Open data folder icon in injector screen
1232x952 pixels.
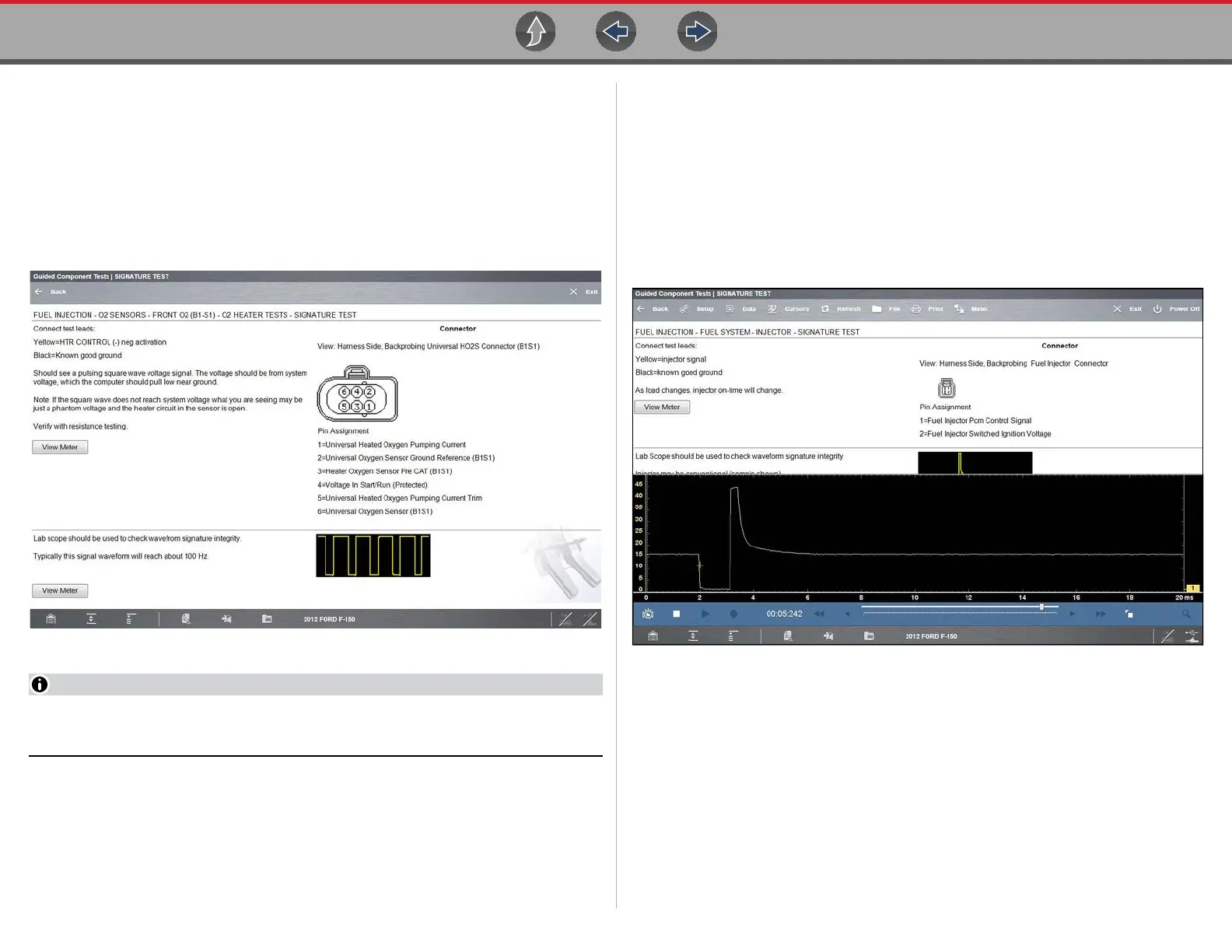(x=869, y=636)
